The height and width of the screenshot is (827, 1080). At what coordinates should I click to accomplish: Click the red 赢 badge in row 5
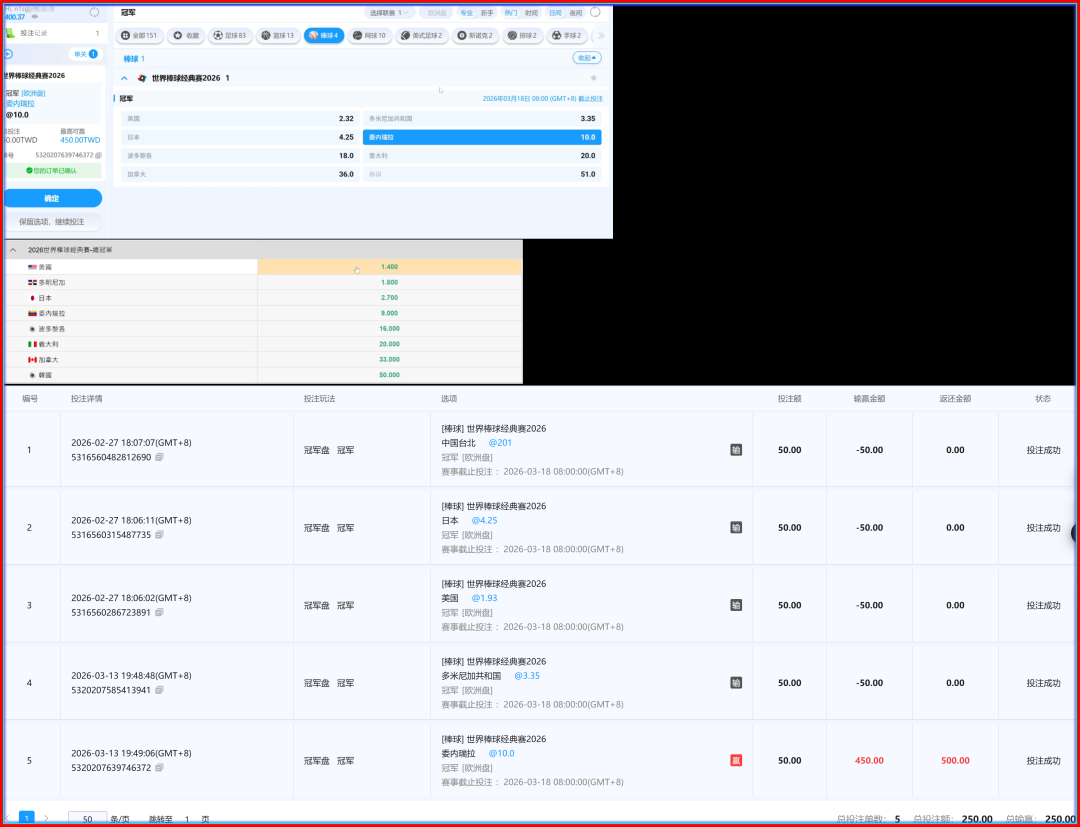pos(736,760)
